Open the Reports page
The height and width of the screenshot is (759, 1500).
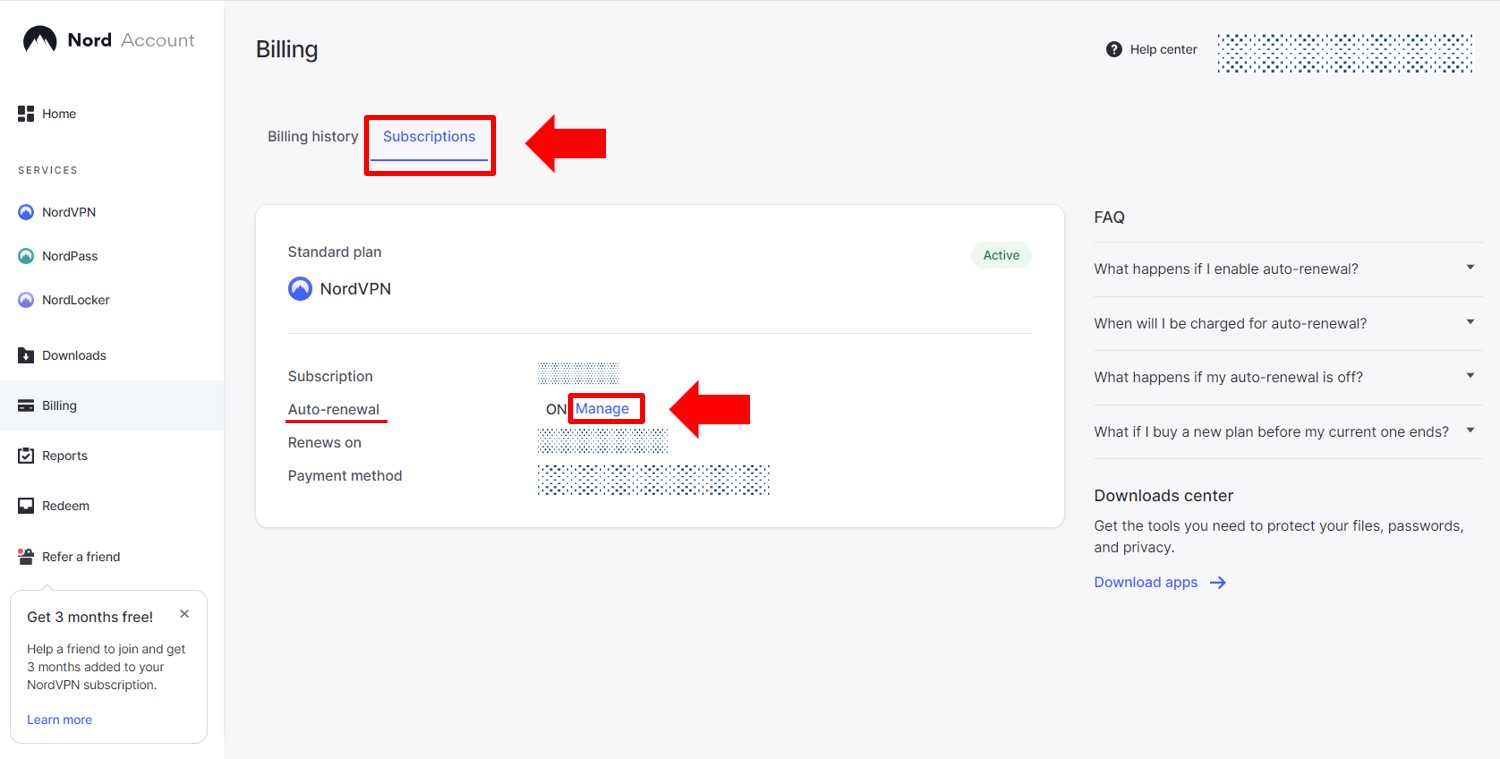click(x=65, y=455)
